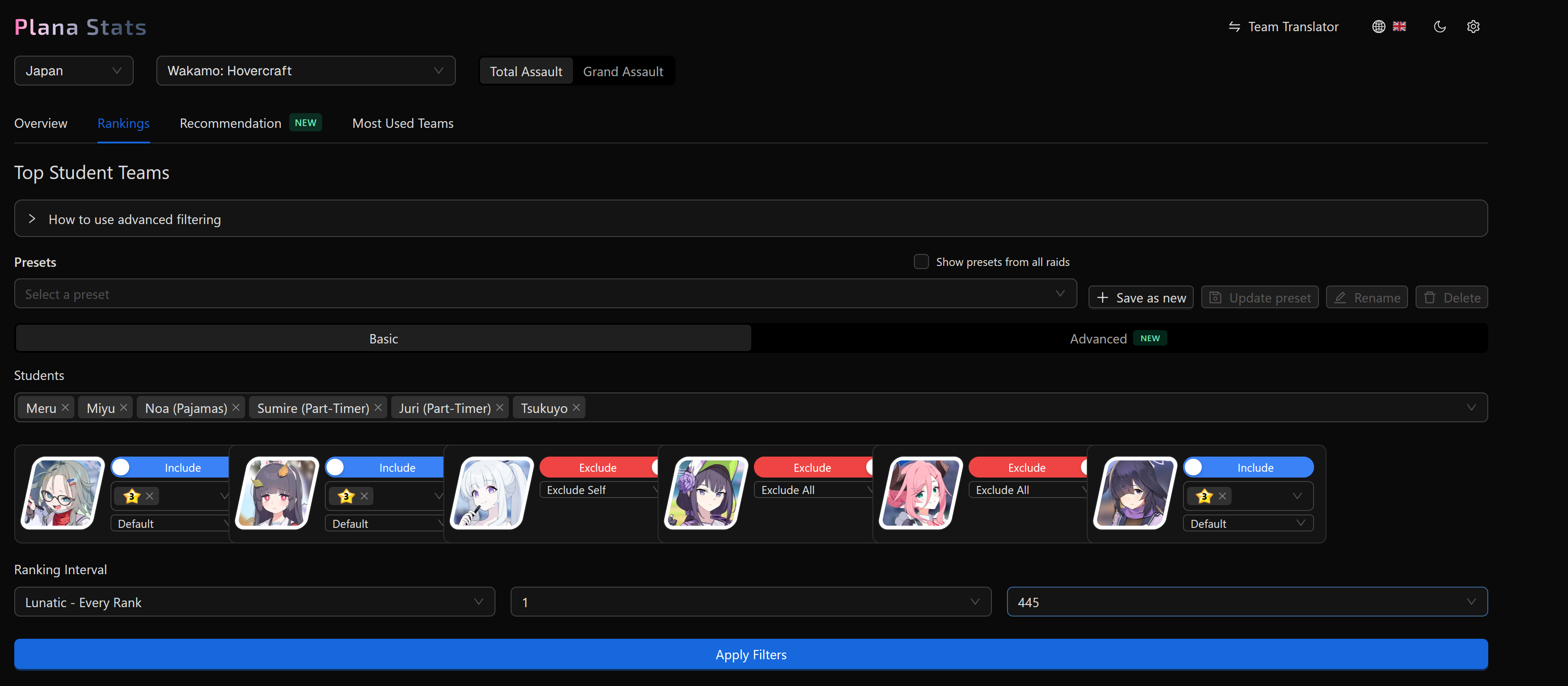Screen dimensions: 1568x686
Task: Clear the 3-star tag on Tsukuyo's card
Action: (x=1222, y=496)
